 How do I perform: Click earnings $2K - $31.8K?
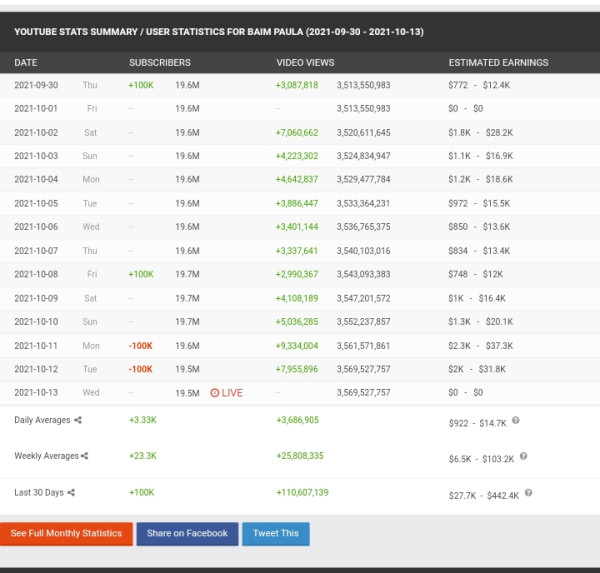point(477,369)
